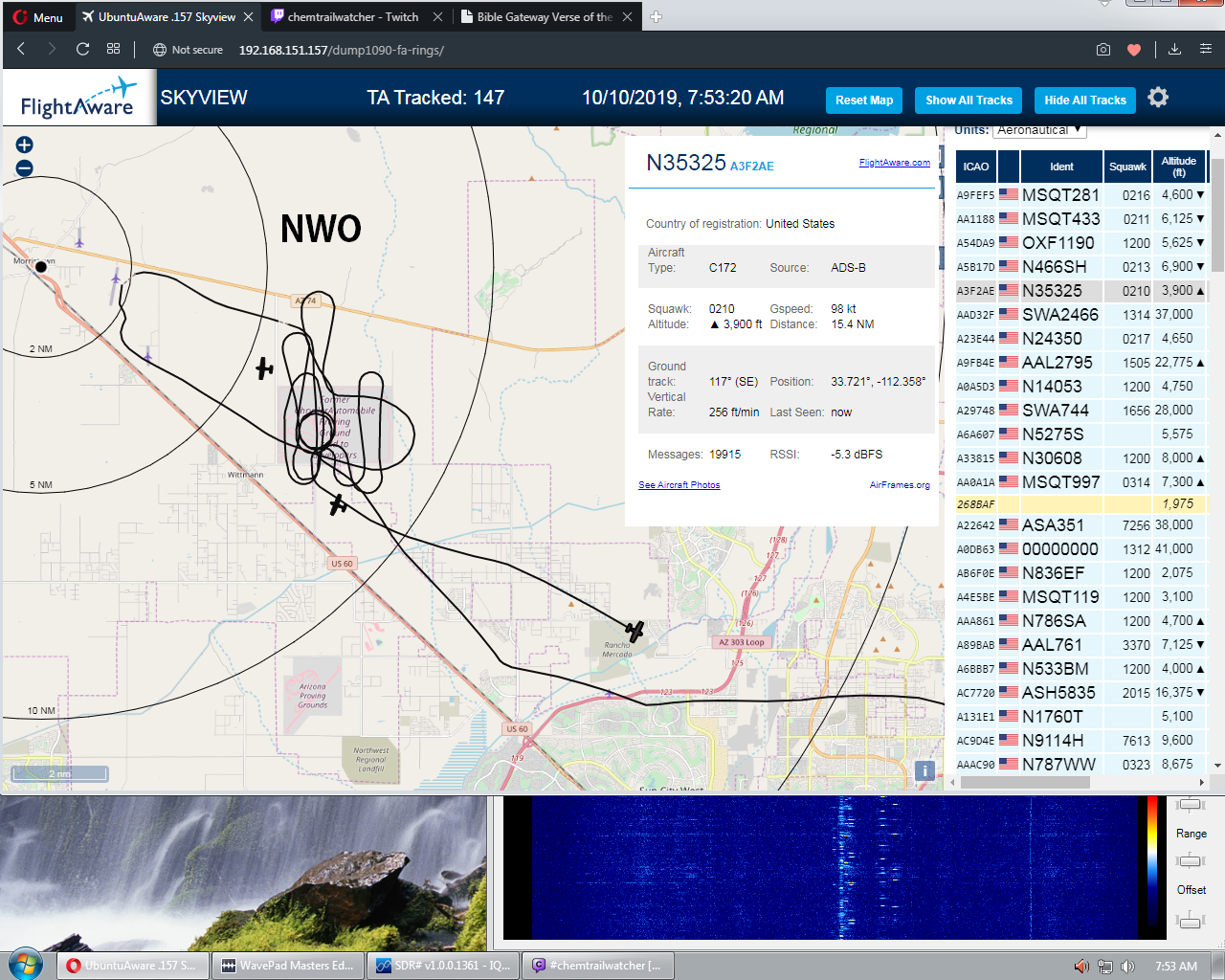
Task: Open the network tray icon
Action: coord(1105,966)
